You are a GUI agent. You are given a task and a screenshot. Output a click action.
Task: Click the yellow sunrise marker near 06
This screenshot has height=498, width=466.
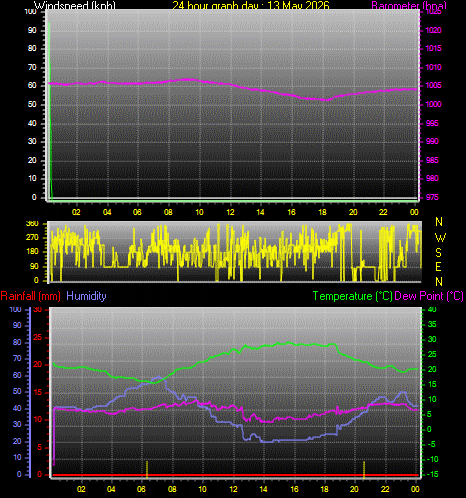[x=147, y=469]
